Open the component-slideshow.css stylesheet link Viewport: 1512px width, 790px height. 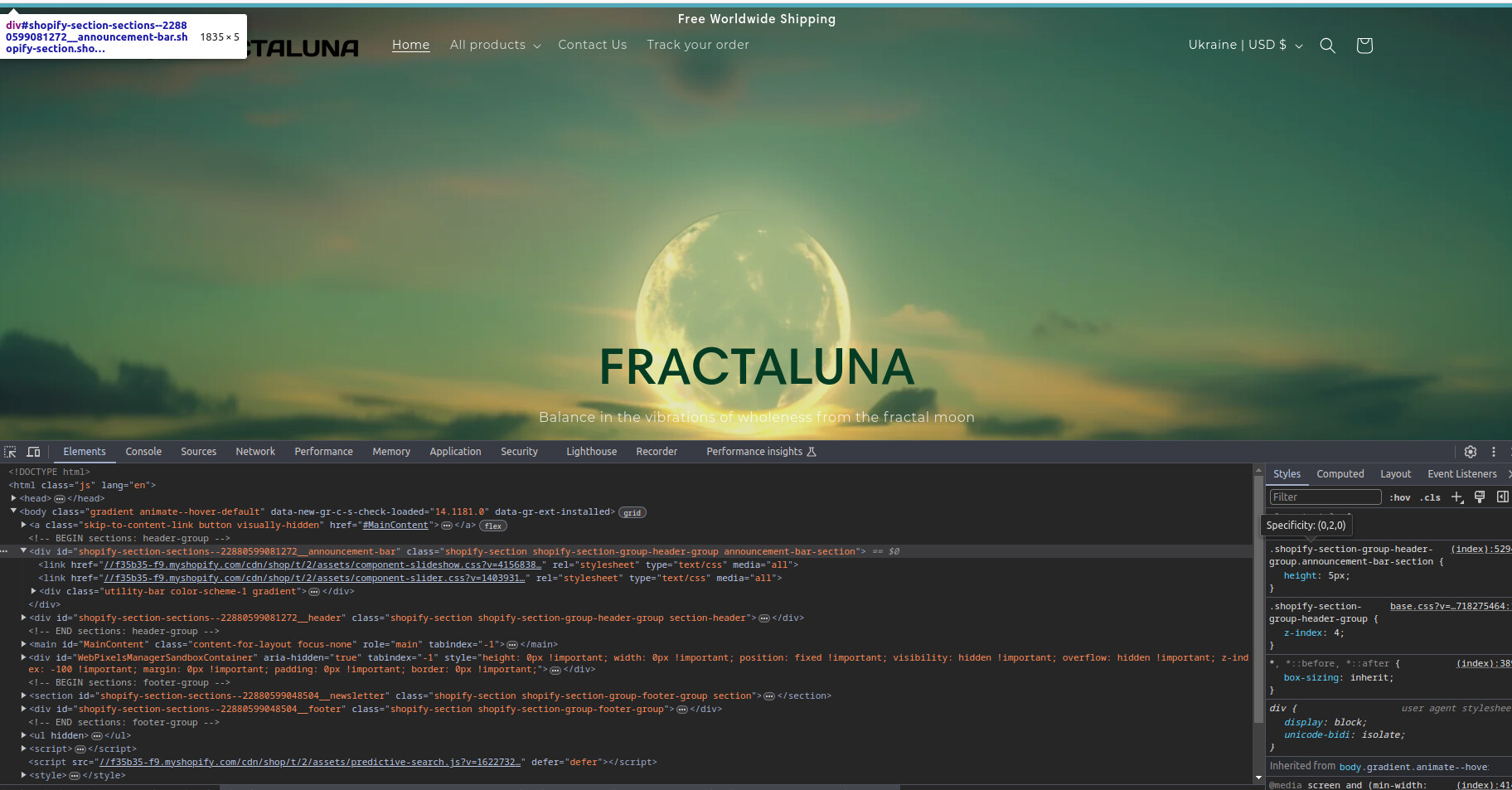[322, 565]
